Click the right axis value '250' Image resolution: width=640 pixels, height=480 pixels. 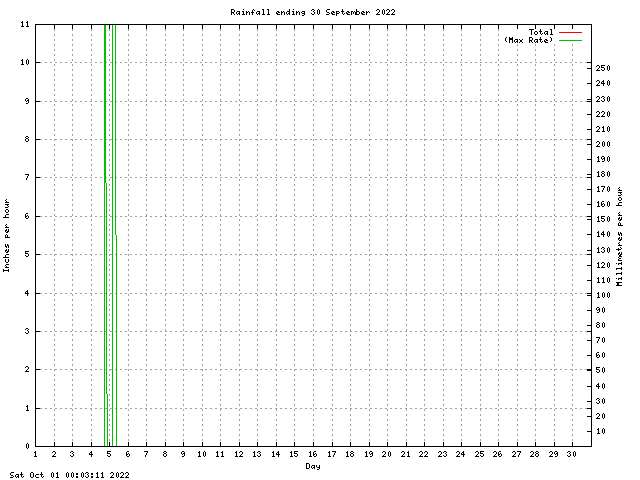coord(603,68)
